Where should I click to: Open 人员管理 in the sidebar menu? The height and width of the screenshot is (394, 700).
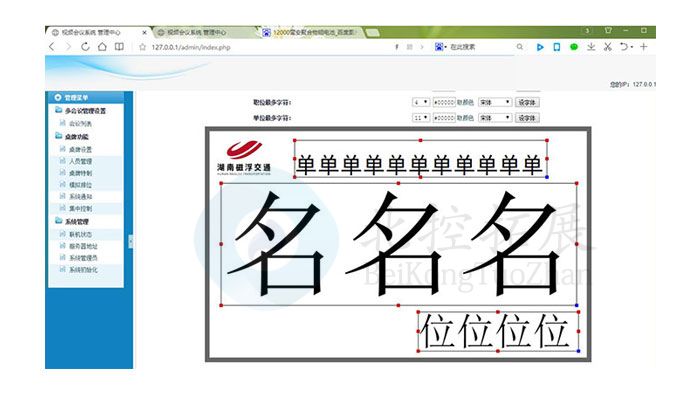click(x=80, y=161)
